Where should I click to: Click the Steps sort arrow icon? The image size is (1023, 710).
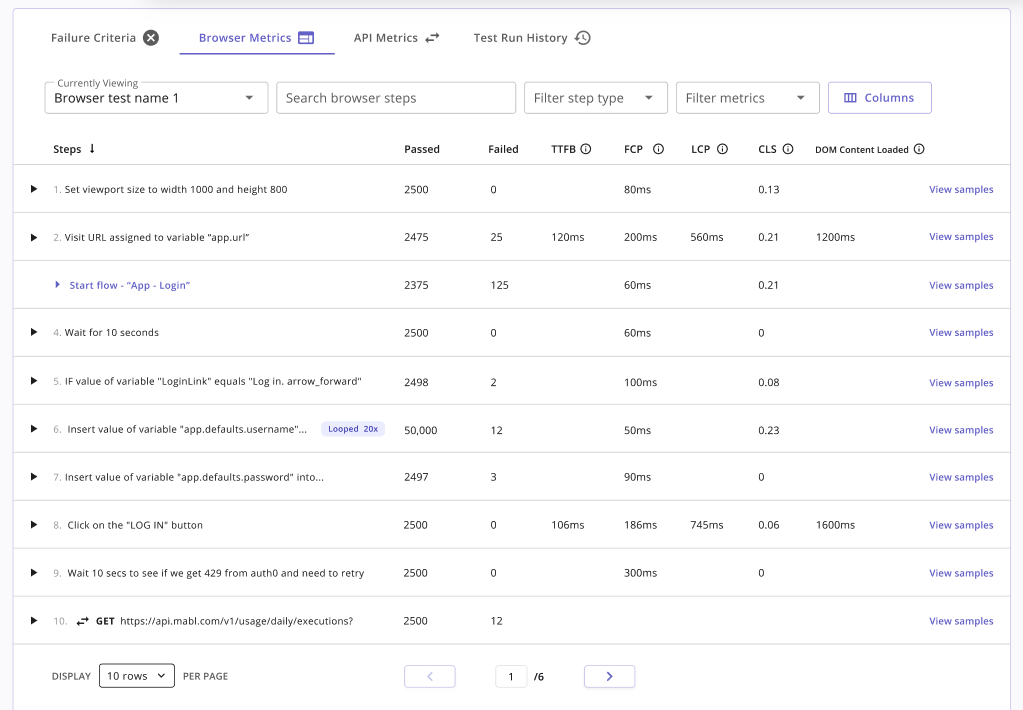point(92,149)
